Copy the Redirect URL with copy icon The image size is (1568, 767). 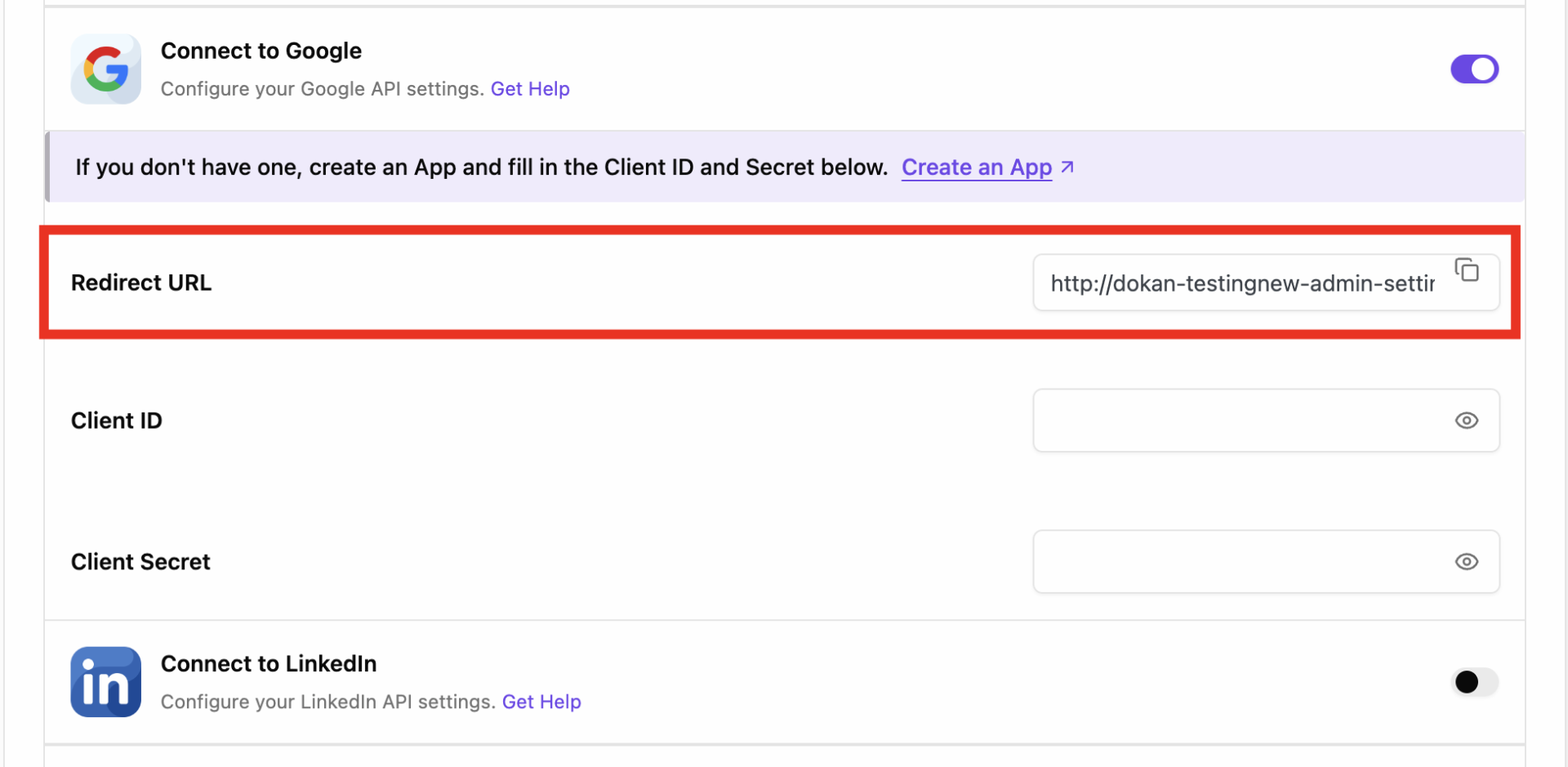1467,270
